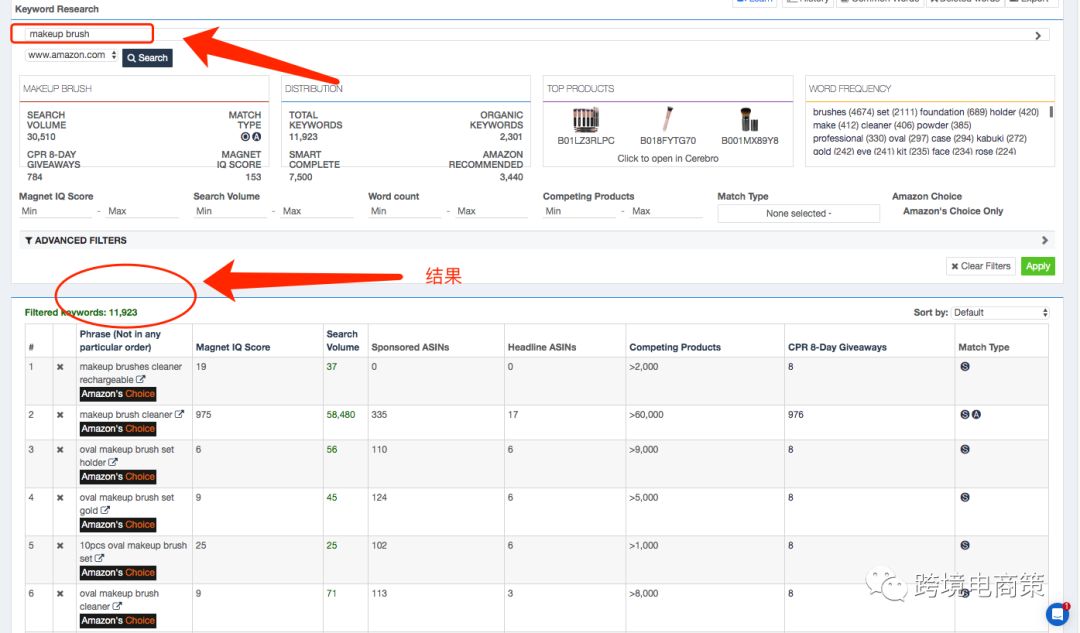
Task: Open the Sort by Default dropdown
Action: pos(1000,312)
